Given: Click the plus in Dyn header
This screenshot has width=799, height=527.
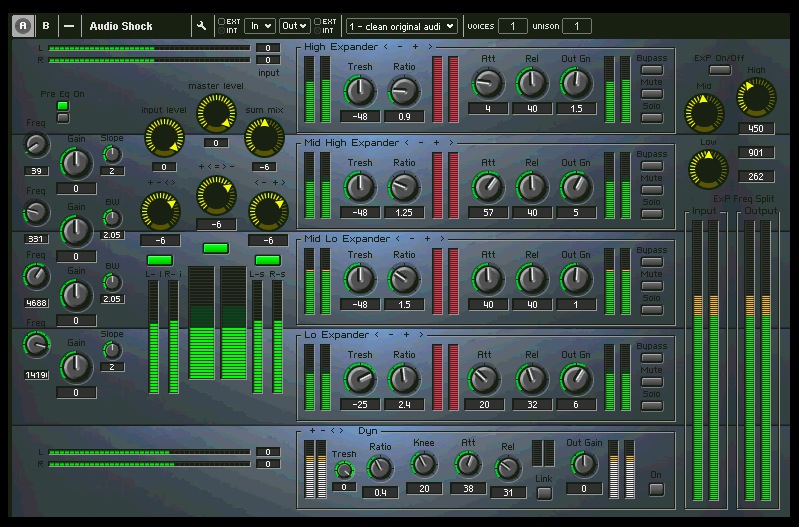Looking at the screenshot, I should (x=312, y=431).
